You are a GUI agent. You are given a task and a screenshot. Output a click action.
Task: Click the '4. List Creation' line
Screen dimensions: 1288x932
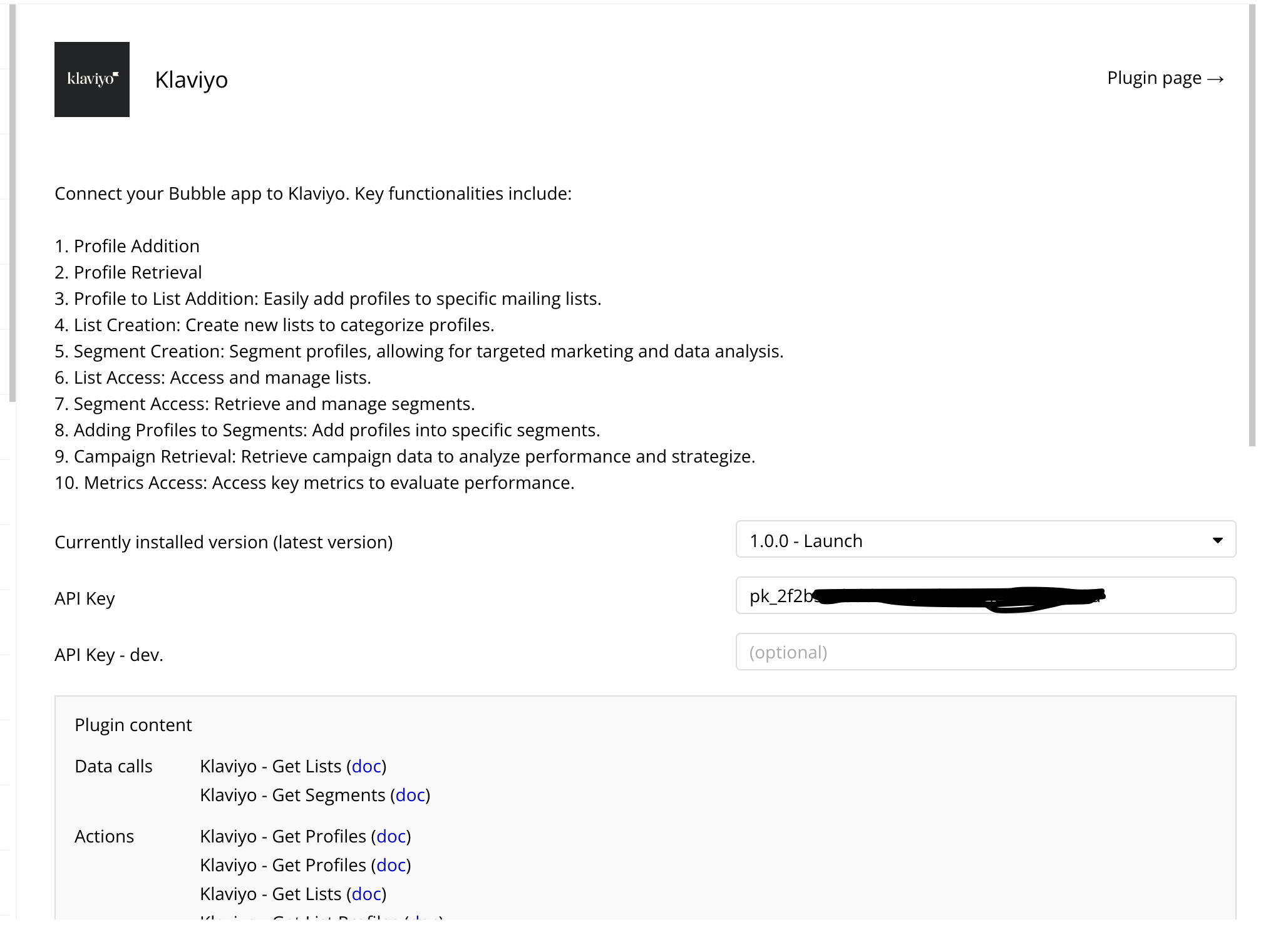click(x=274, y=325)
